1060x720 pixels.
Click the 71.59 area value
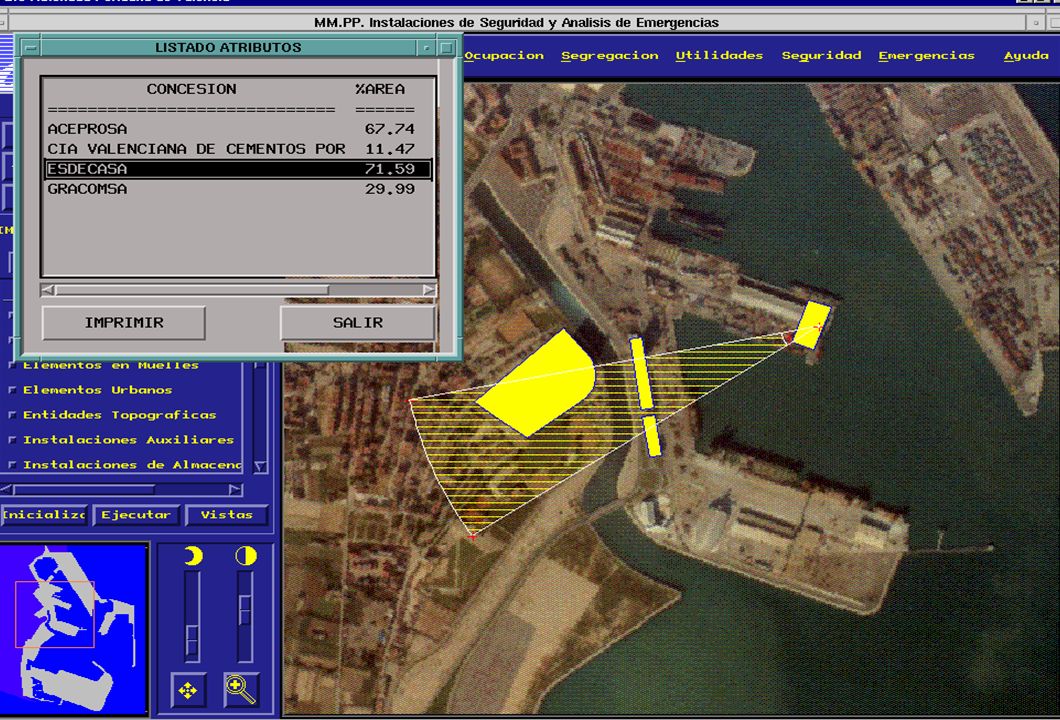[x=389, y=169]
